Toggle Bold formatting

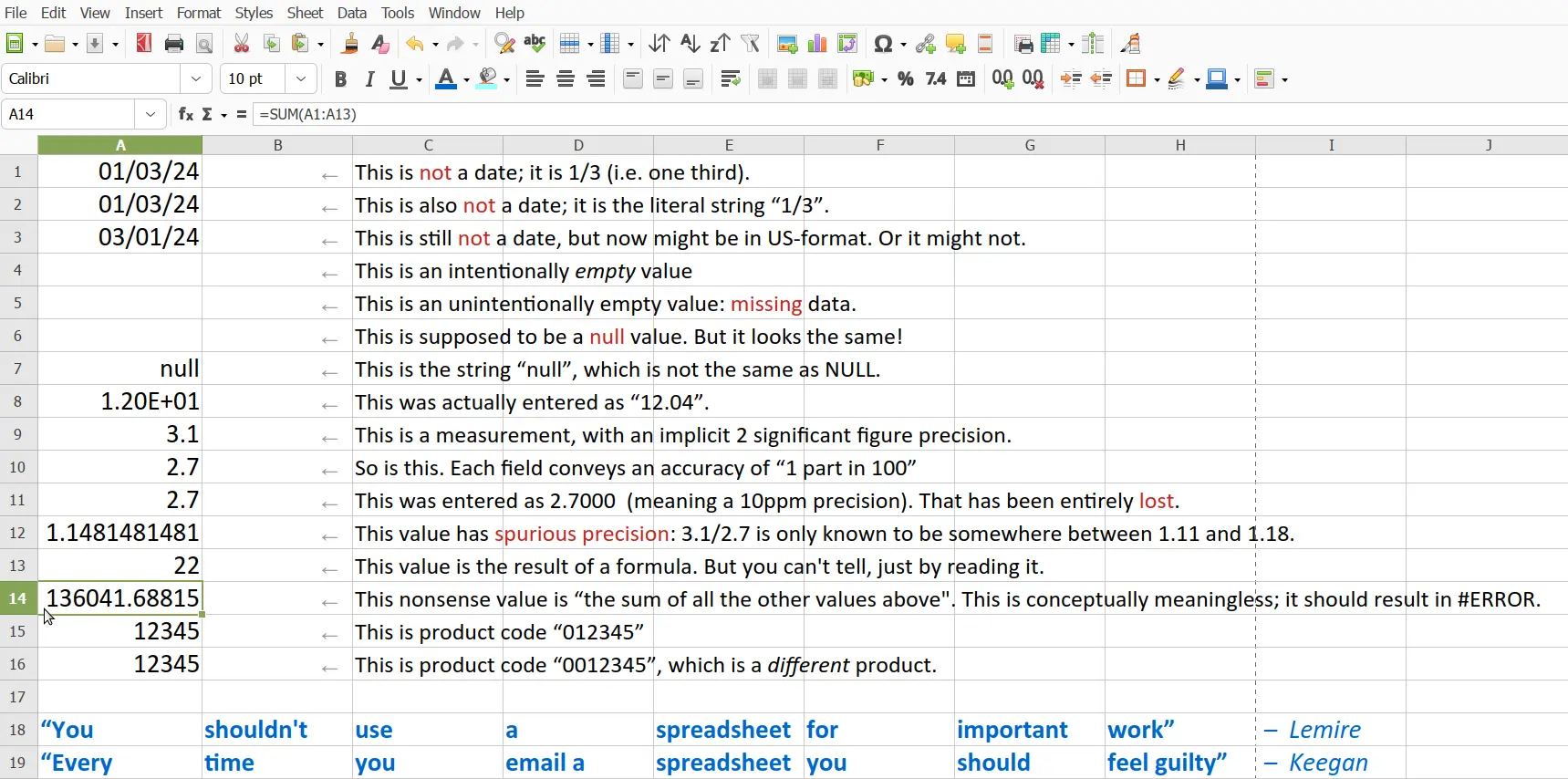pyautogui.click(x=340, y=79)
